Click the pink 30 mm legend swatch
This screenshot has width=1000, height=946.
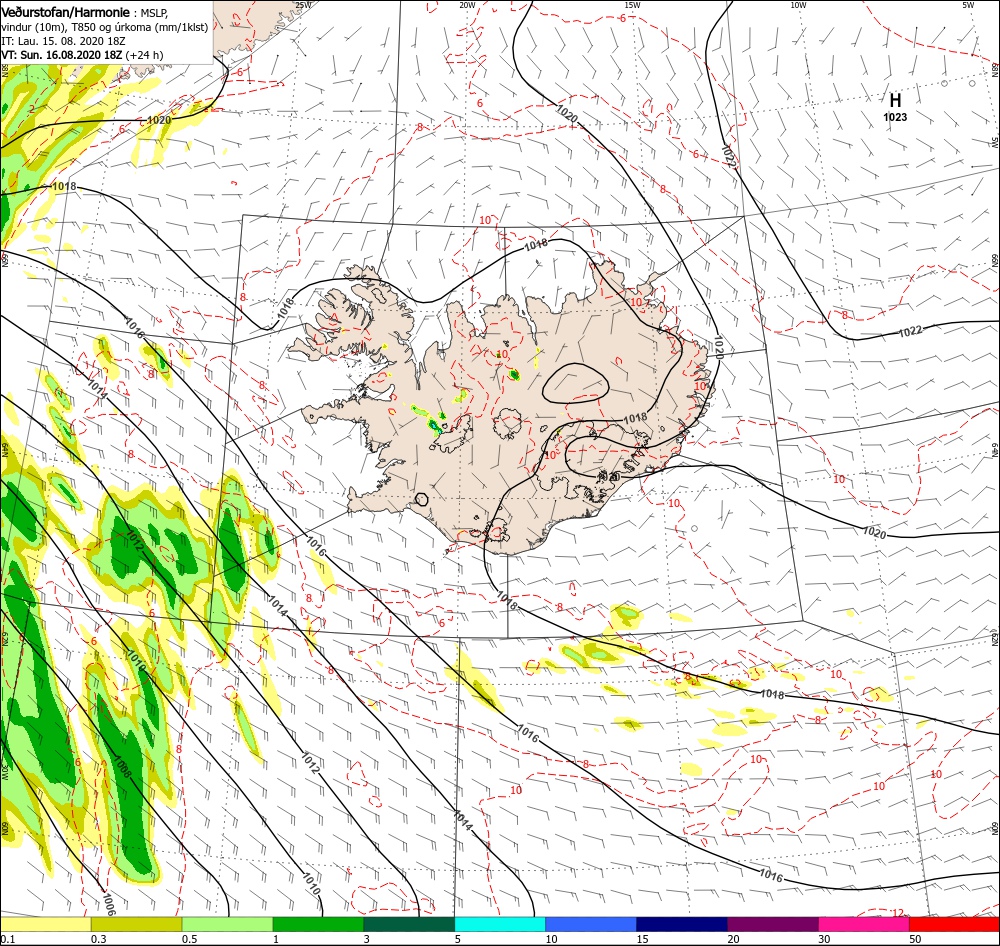pyautogui.click(x=864, y=924)
